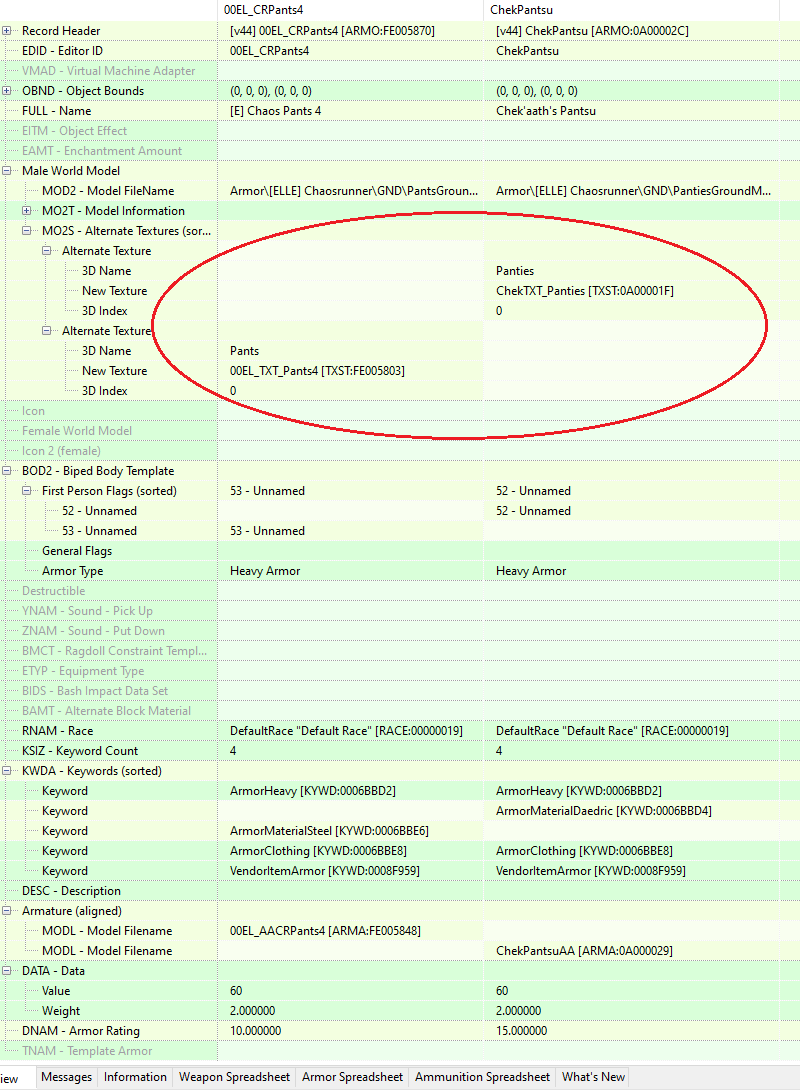The image size is (800, 1090).
Task: Collapse BOD2 - Biped Body Template
Action: (x=6, y=471)
